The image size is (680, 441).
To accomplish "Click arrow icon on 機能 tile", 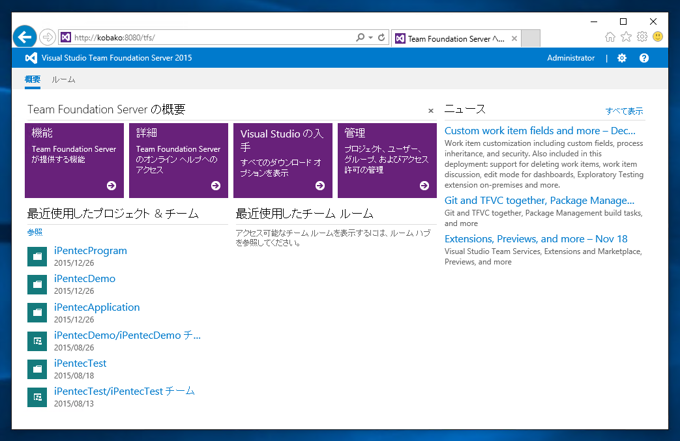I will (x=111, y=186).
